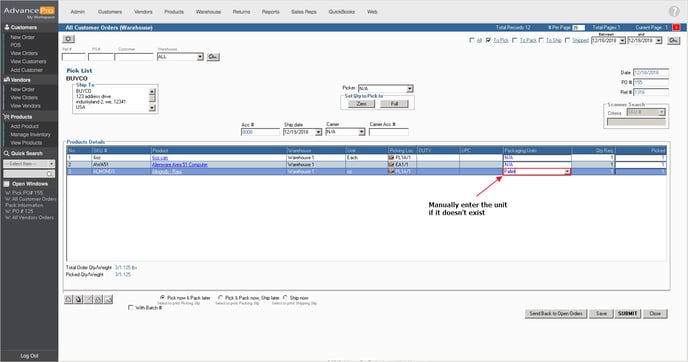Image resolution: width=688 pixels, height=362 pixels.
Task: Click the refresh icon button below the title bar
Action: pos(68,39)
